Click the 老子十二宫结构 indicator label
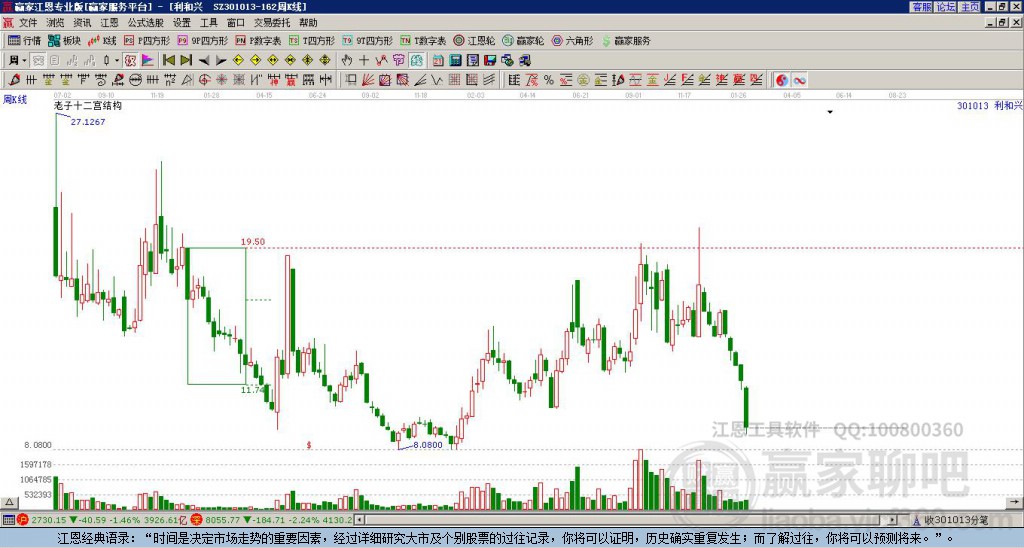The width and height of the screenshot is (1024, 548). pos(88,105)
